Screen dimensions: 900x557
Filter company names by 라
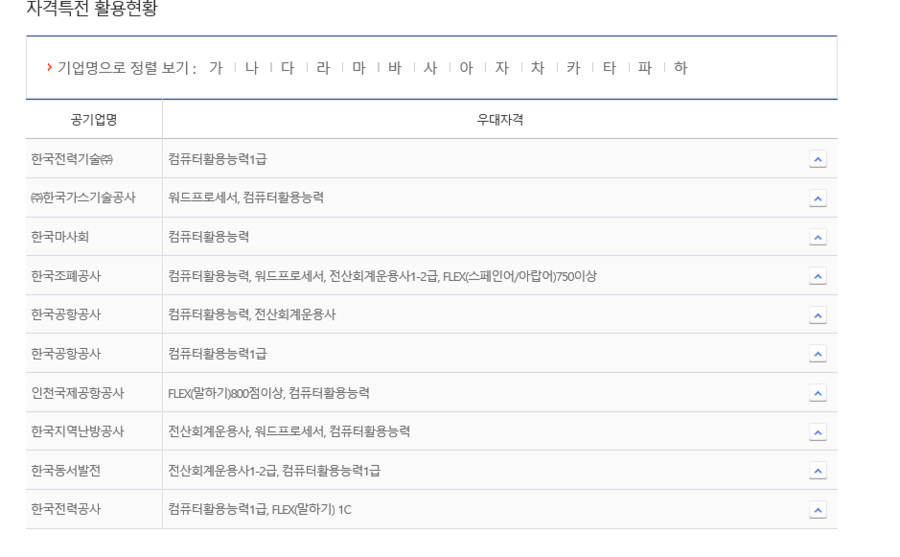(x=323, y=68)
